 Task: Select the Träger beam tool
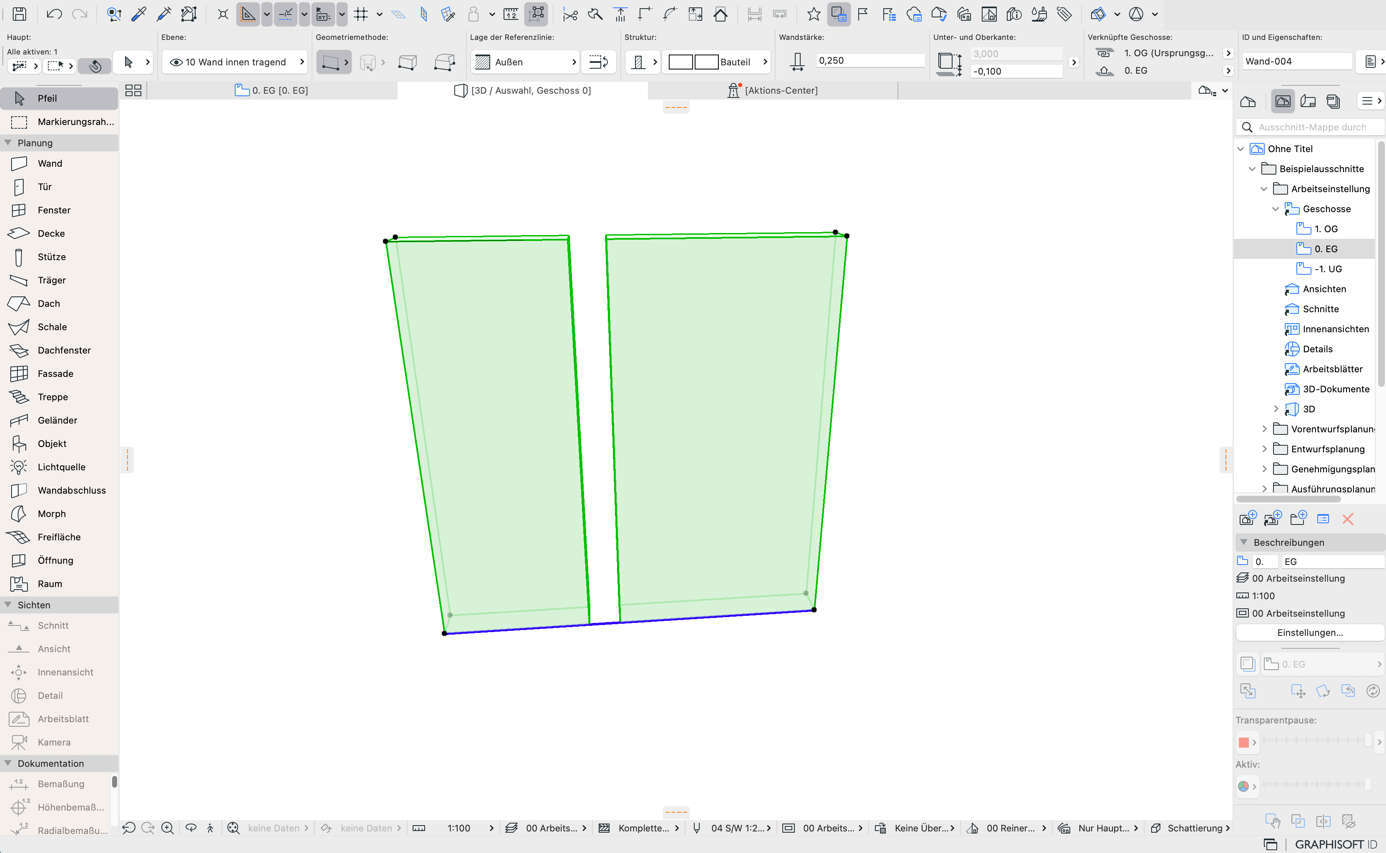pos(59,280)
